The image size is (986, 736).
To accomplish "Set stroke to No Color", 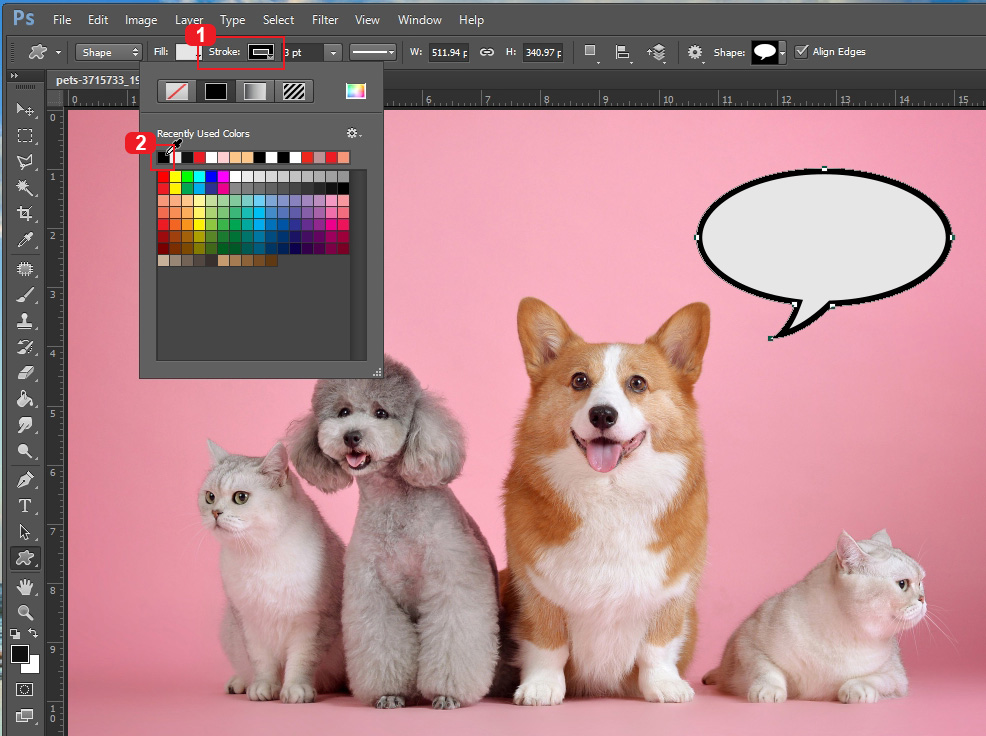I will (177, 91).
